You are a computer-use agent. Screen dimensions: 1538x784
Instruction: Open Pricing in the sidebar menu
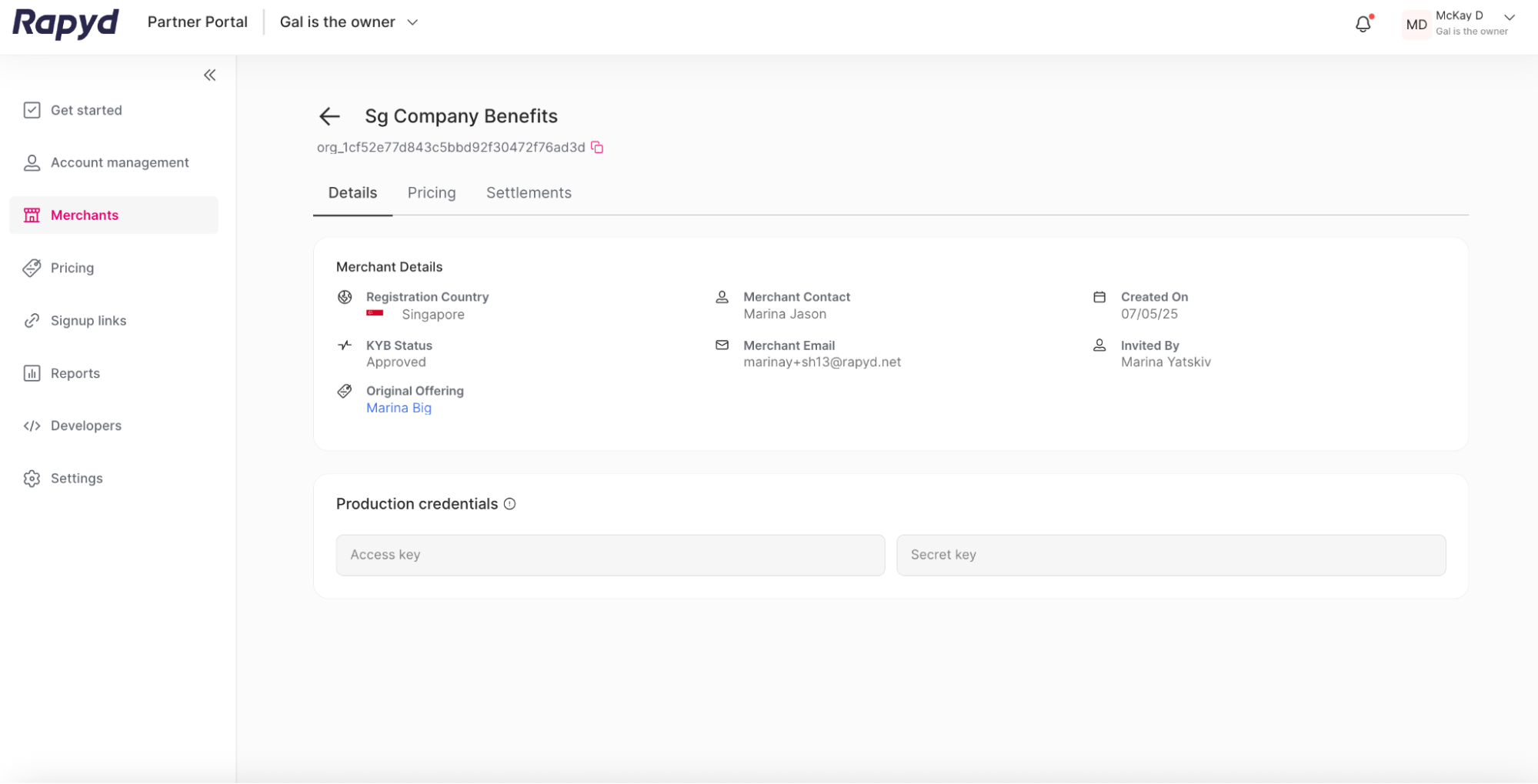114,268
